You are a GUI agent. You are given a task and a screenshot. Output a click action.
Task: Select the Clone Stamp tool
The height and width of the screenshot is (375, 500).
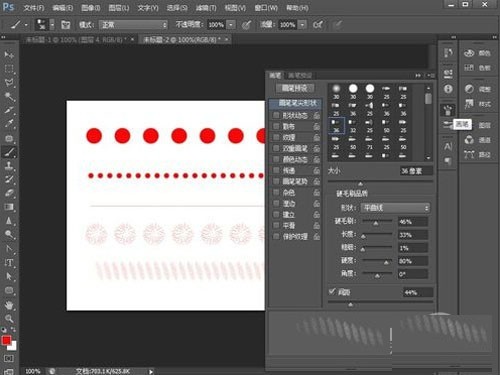pyautogui.click(x=9, y=166)
